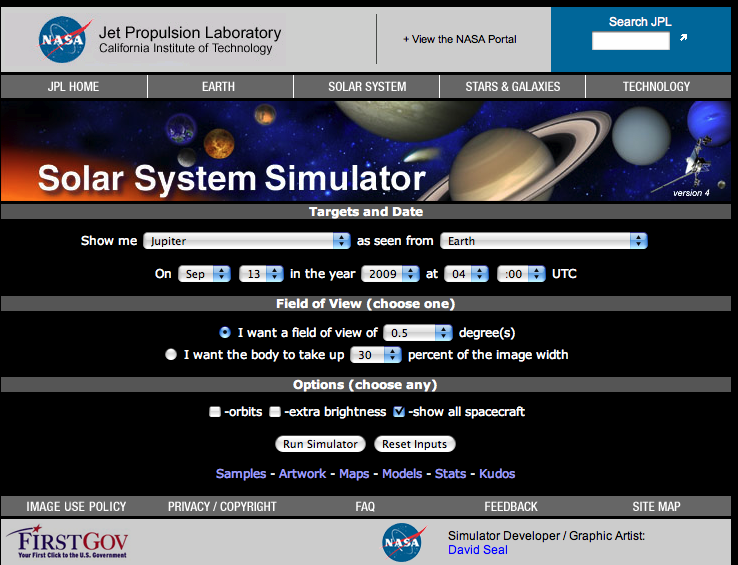Open the FAQ footer link

point(365,507)
